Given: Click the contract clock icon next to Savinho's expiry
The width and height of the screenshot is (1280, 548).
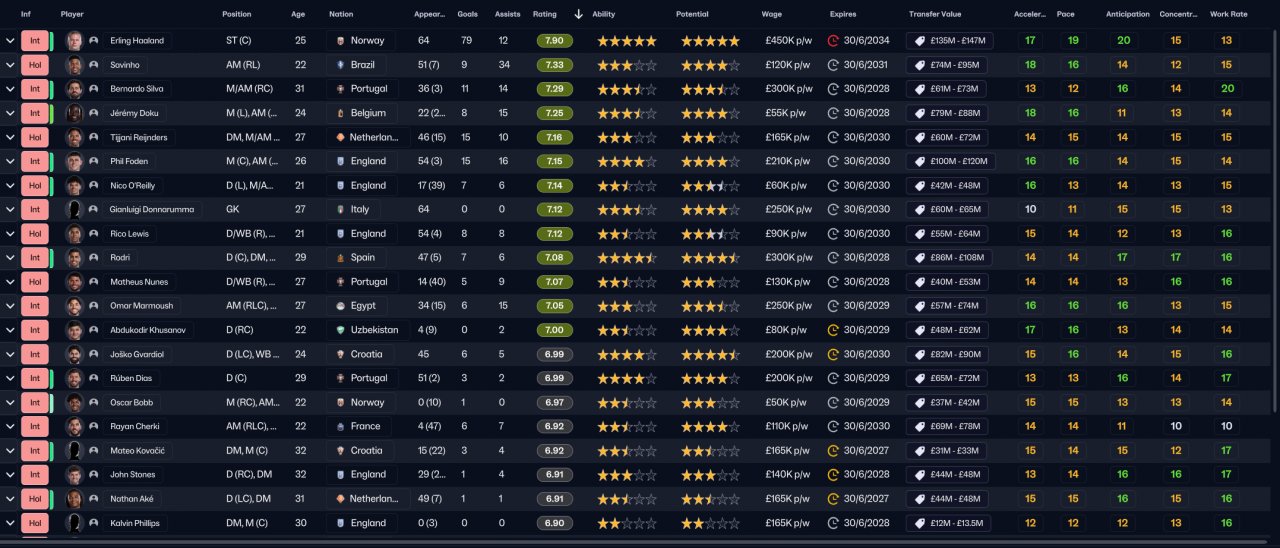Looking at the screenshot, I should point(834,65).
